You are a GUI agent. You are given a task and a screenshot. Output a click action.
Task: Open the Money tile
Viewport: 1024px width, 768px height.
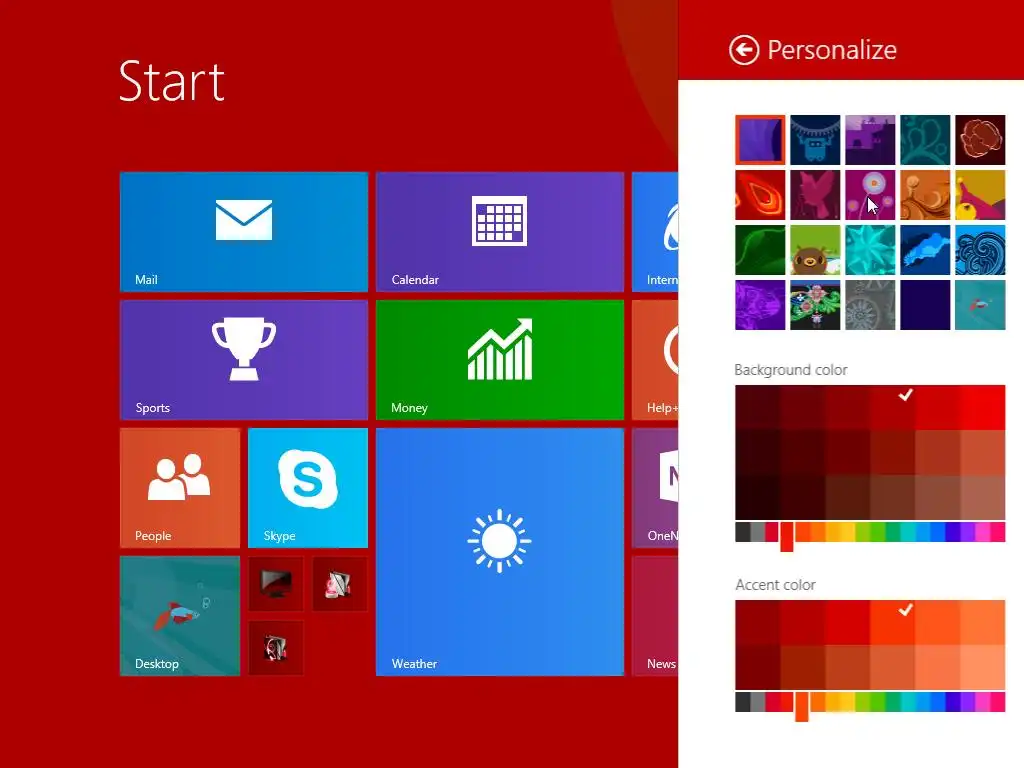(x=500, y=360)
